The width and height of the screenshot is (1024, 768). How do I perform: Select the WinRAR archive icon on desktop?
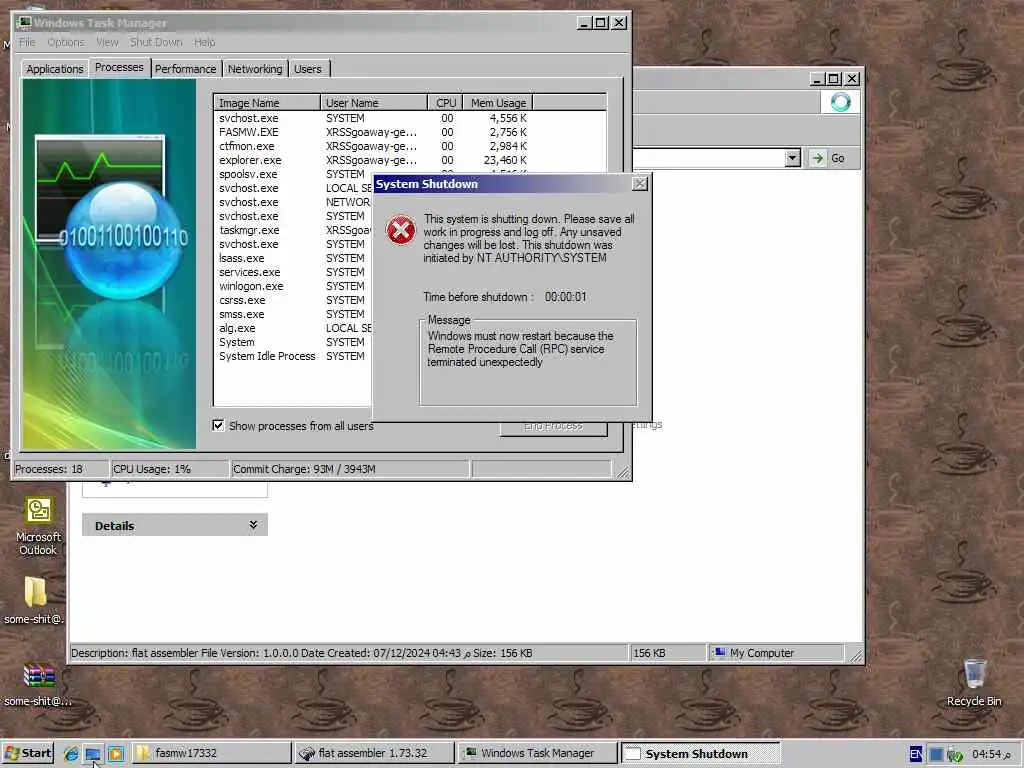point(39,676)
